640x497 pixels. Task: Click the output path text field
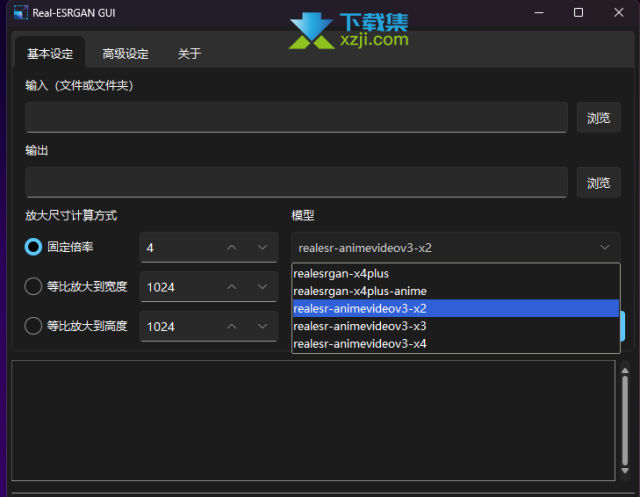tap(296, 182)
